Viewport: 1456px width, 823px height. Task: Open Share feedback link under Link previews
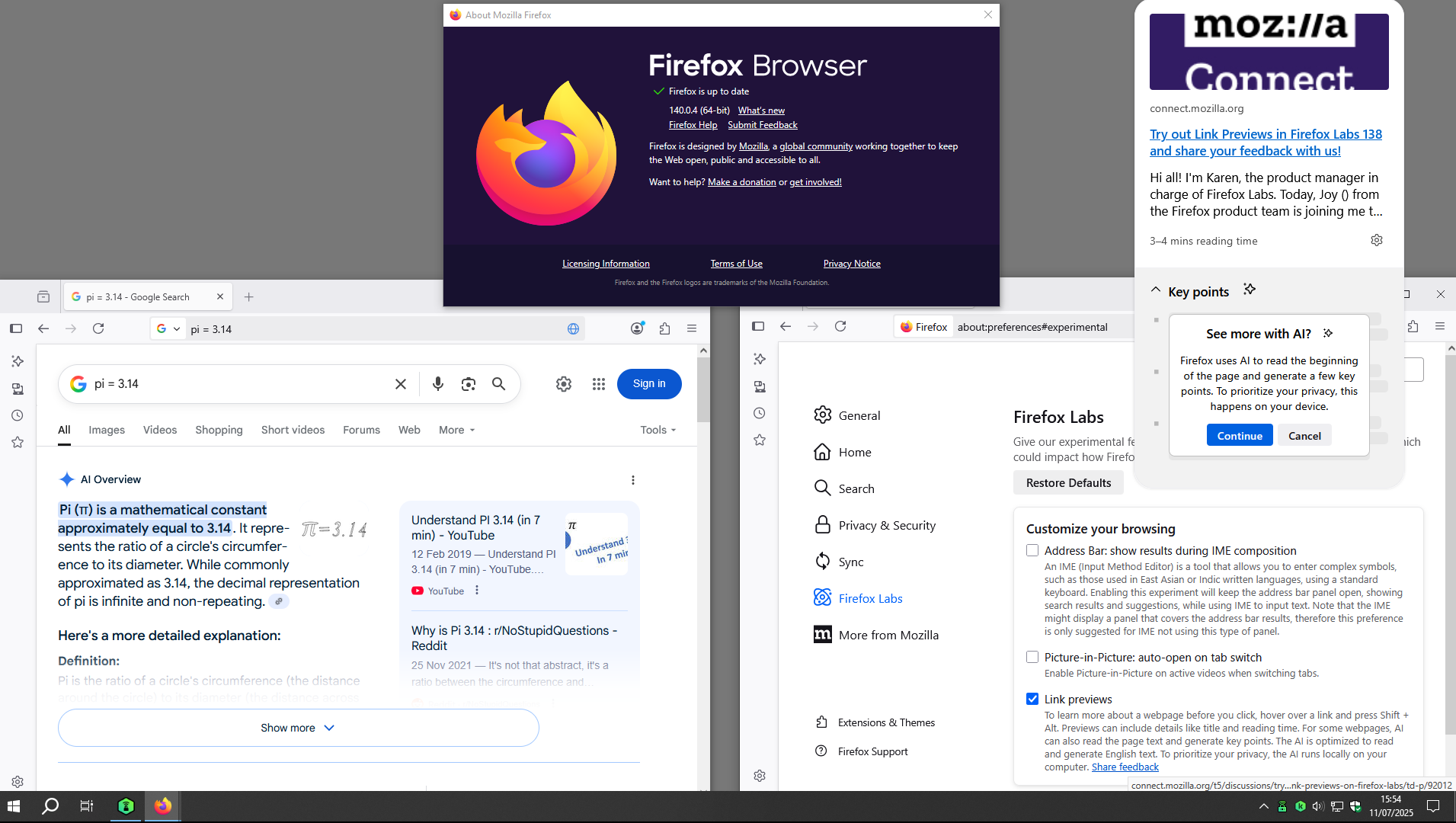click(1125, 767)
